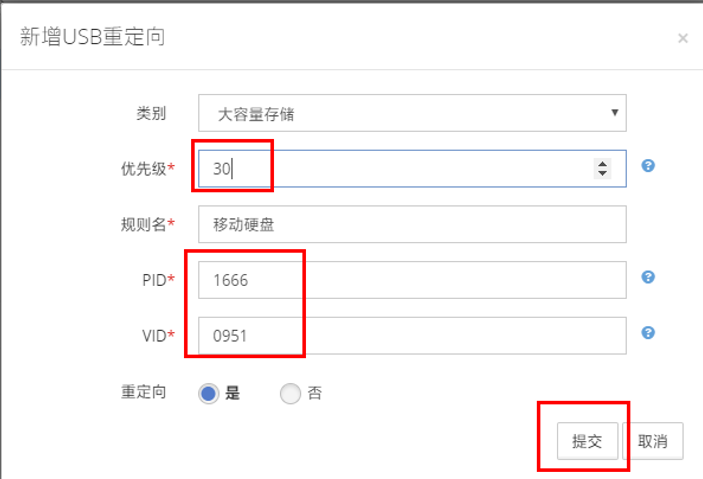Click the 规则名 field containing 移动硬盘

pos(412,225)
